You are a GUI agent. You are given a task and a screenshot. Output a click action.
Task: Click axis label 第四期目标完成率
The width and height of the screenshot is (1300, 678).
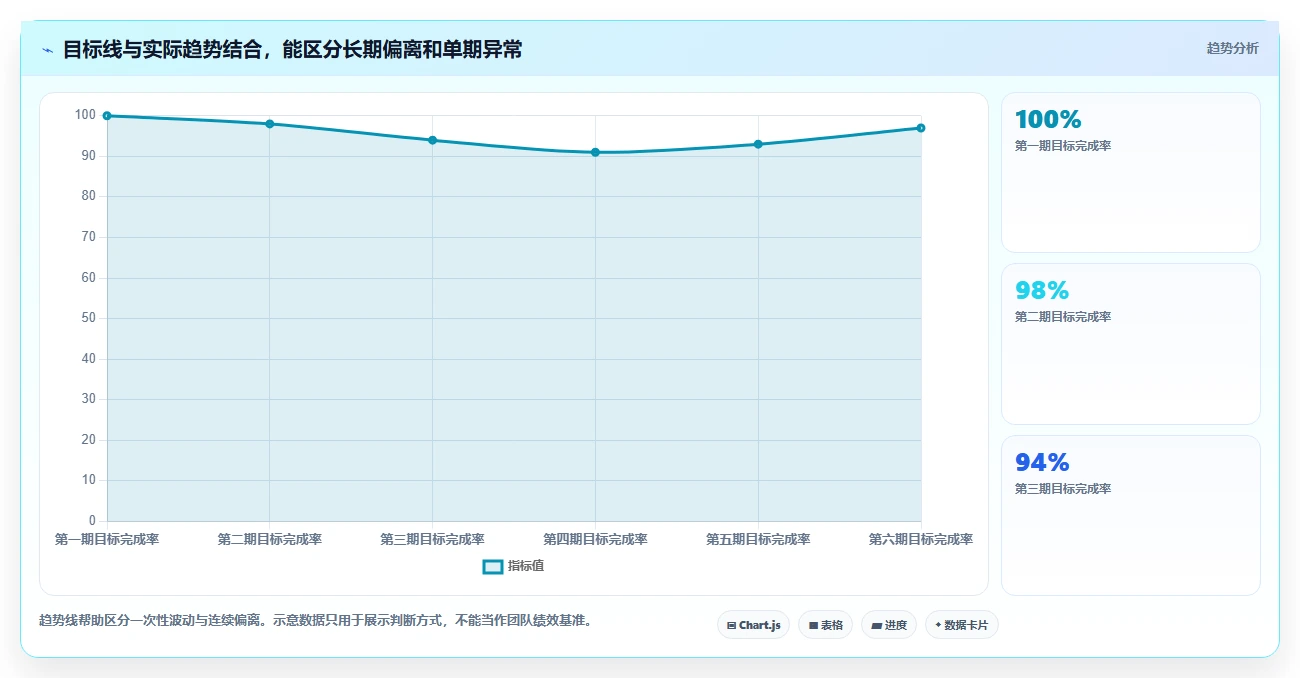tap(595, 539)
